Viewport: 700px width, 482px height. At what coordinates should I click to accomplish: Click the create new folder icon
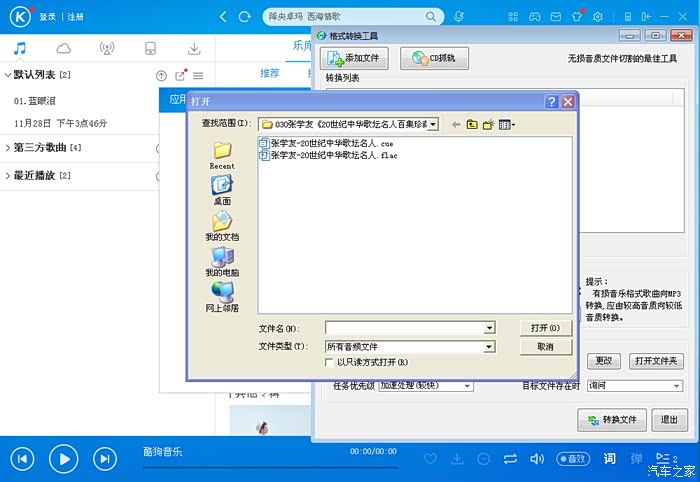488,124
